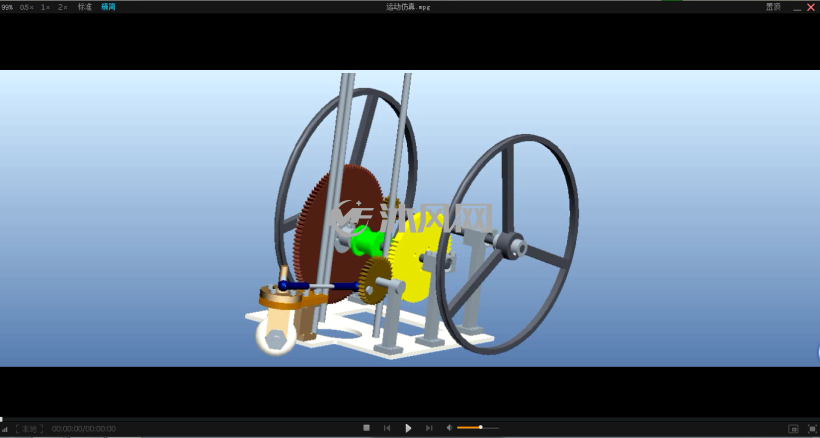
Task: Click the 本地 local source label
Action: [29, 429]
